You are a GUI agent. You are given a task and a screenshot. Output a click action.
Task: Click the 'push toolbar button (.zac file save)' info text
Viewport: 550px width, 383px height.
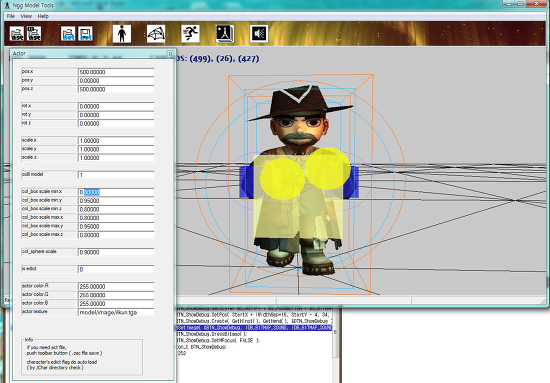(x=64, y=353)
